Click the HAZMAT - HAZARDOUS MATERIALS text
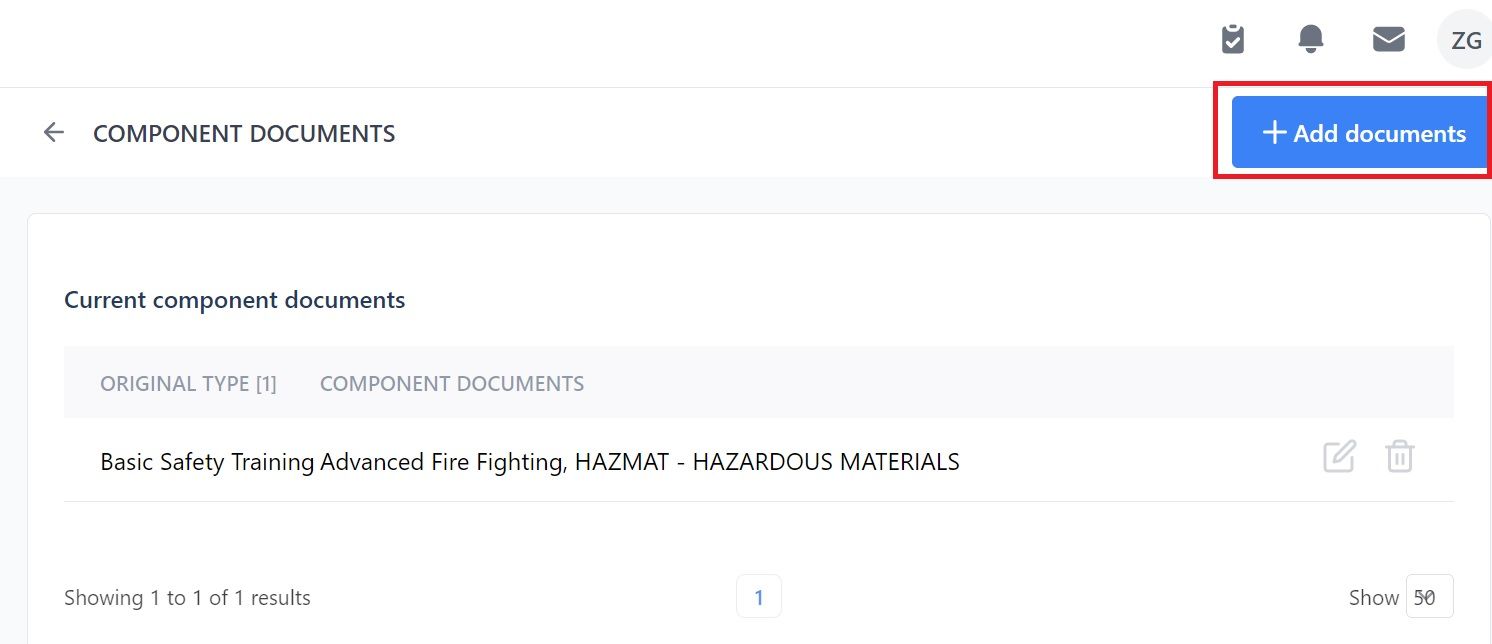Image resolution: width=1492 pixels, height=644 pixels. coord(767,462)
